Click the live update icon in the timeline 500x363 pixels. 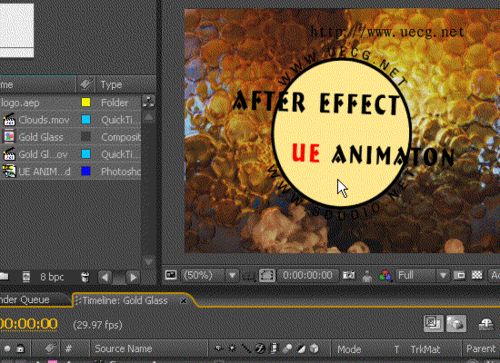(433, 323)
